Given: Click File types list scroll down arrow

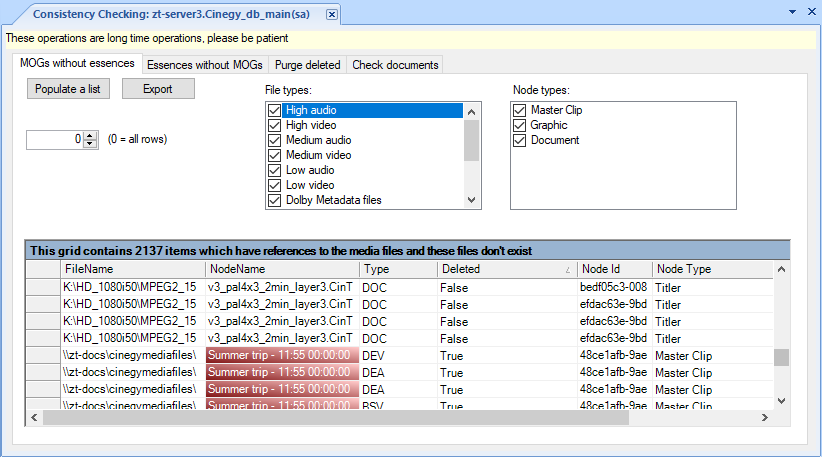Looking at the screenshot, I should point(471,200).
